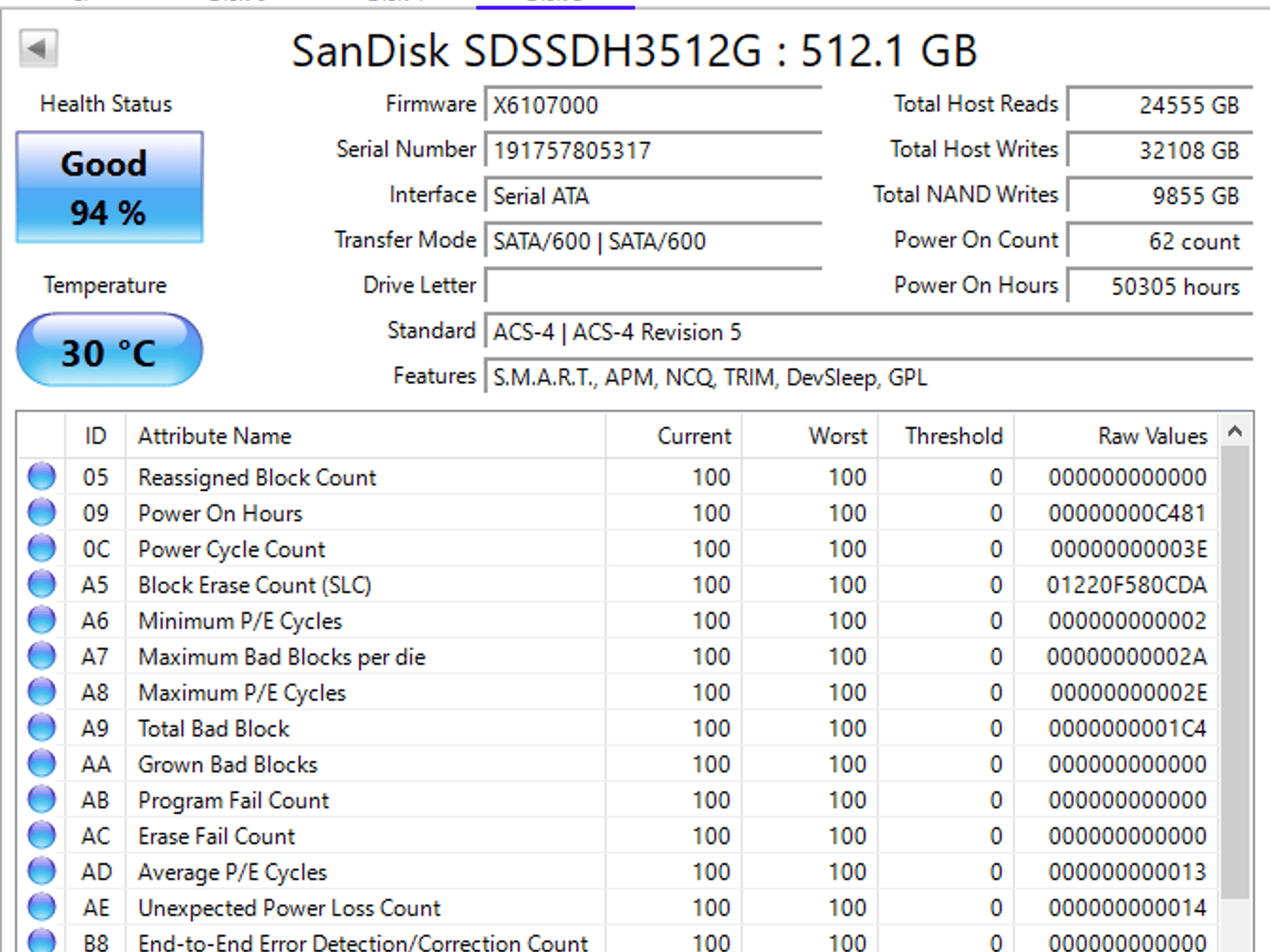Click the Firmware field X6107000

(653, 105)
